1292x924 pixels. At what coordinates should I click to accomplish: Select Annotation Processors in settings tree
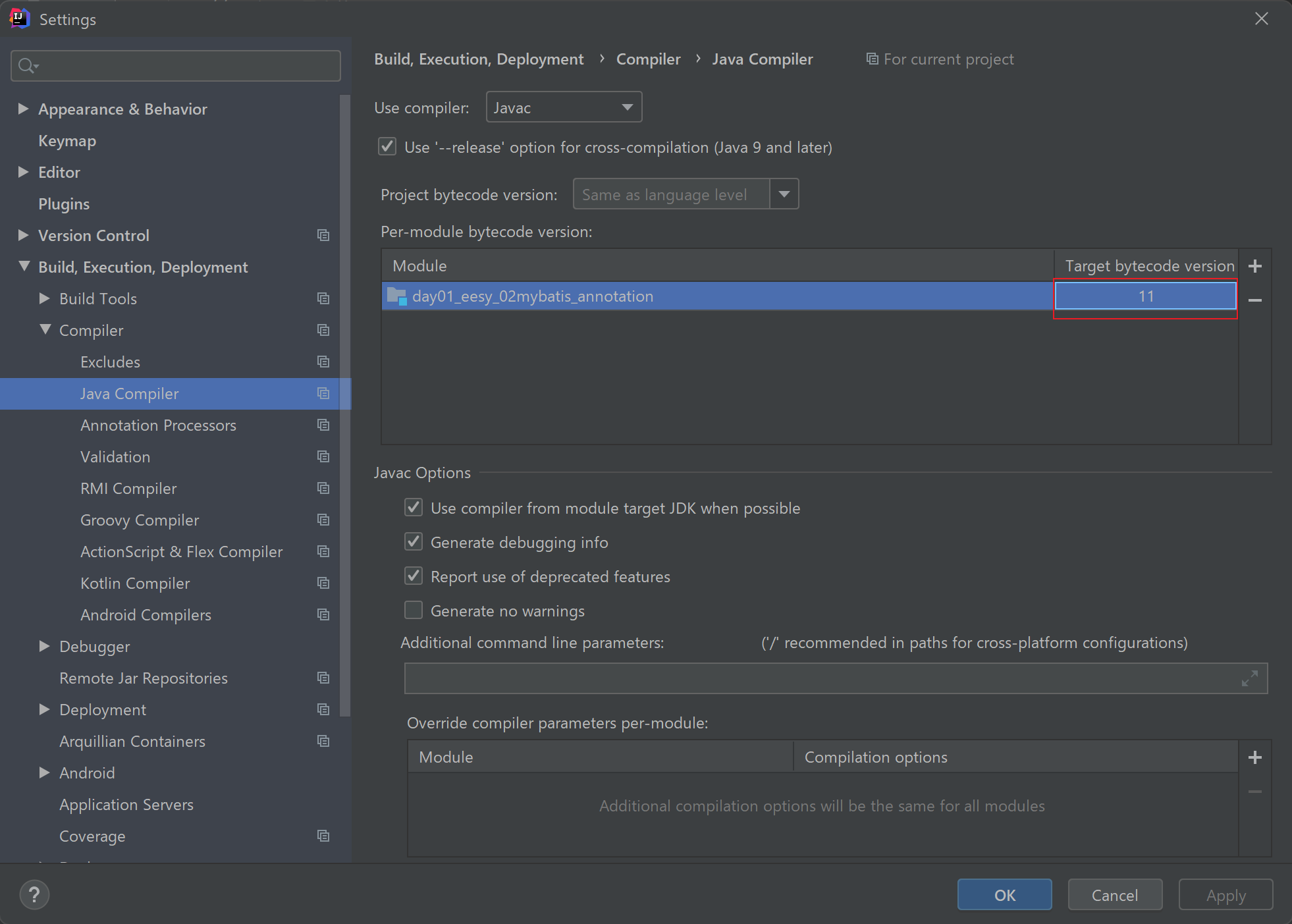click(158, 425)
